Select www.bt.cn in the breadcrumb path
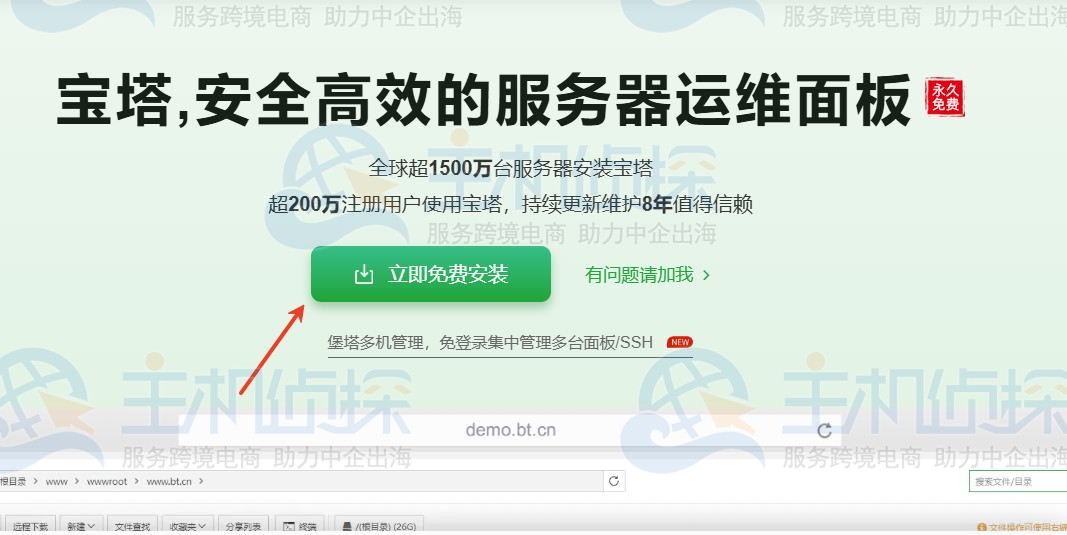 169,481
